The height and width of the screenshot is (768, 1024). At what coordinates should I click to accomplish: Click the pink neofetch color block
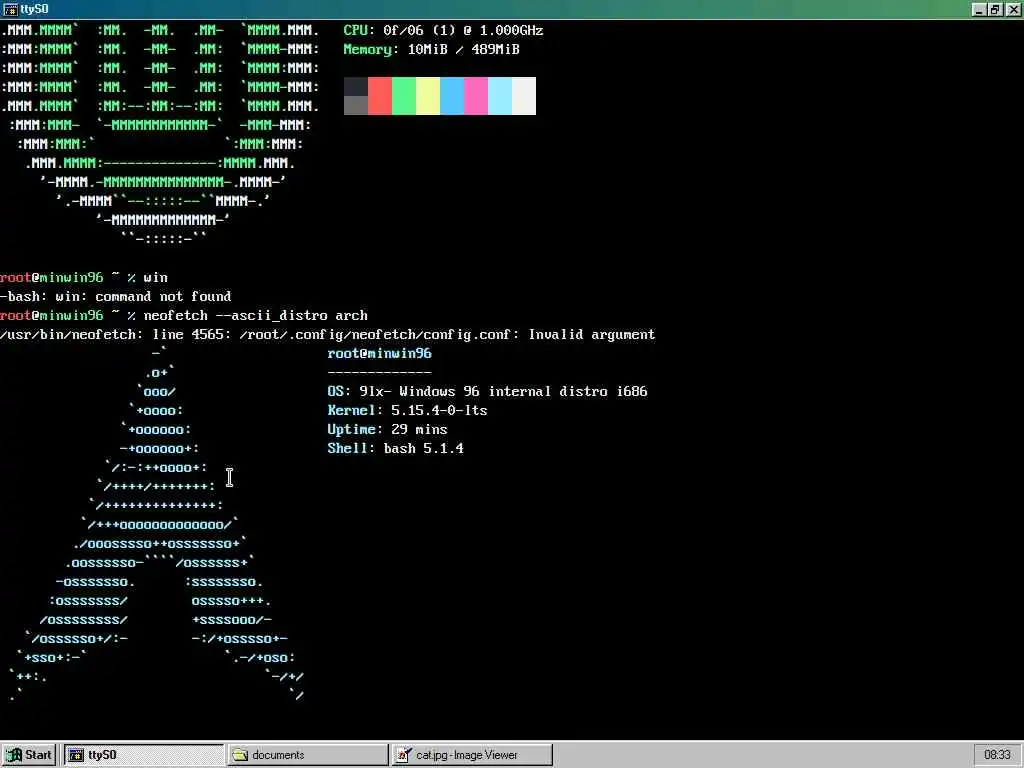pyautogui.click(x=476, y=96)
